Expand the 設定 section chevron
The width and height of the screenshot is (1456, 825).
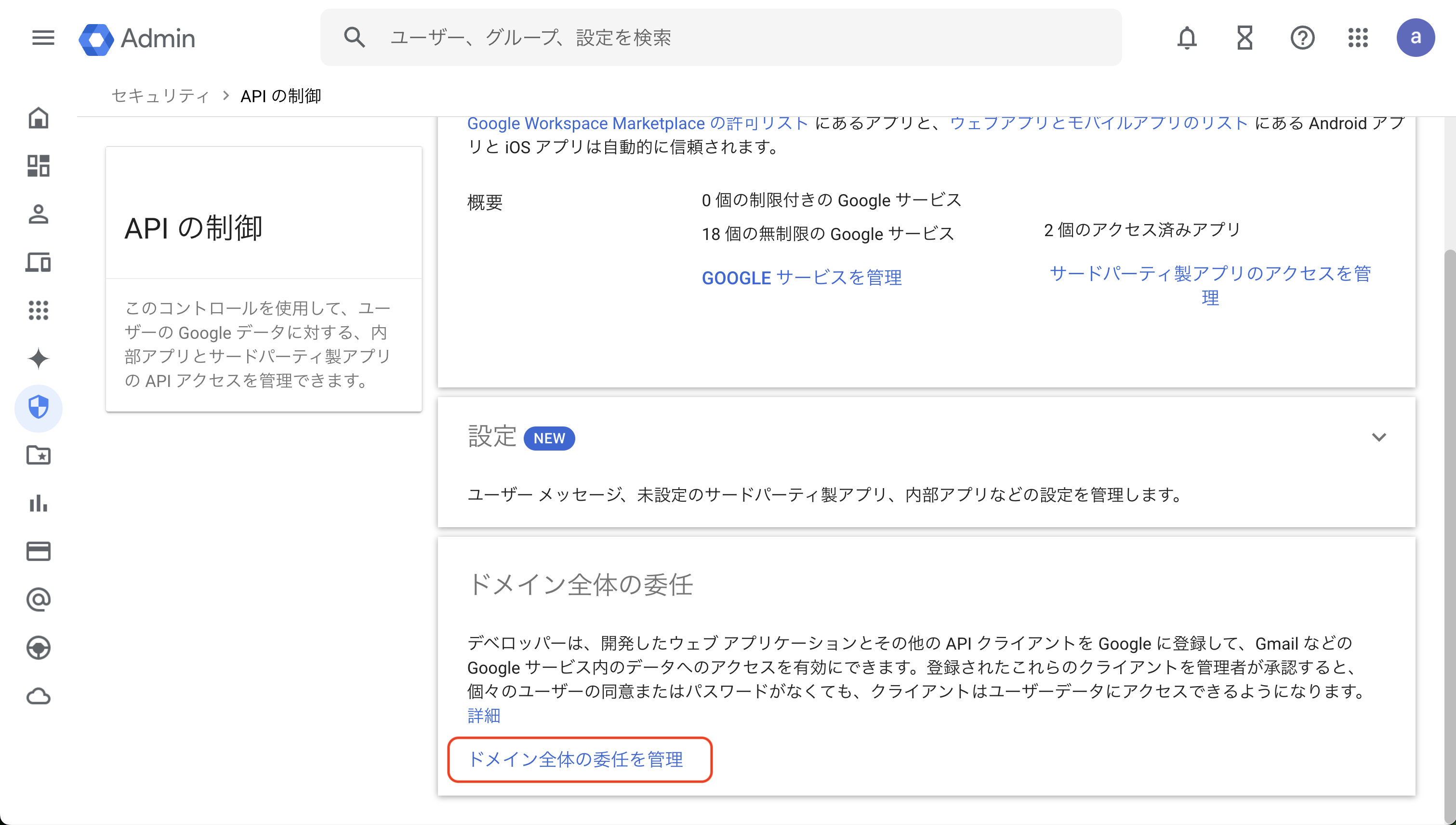tap(1379, 437)
